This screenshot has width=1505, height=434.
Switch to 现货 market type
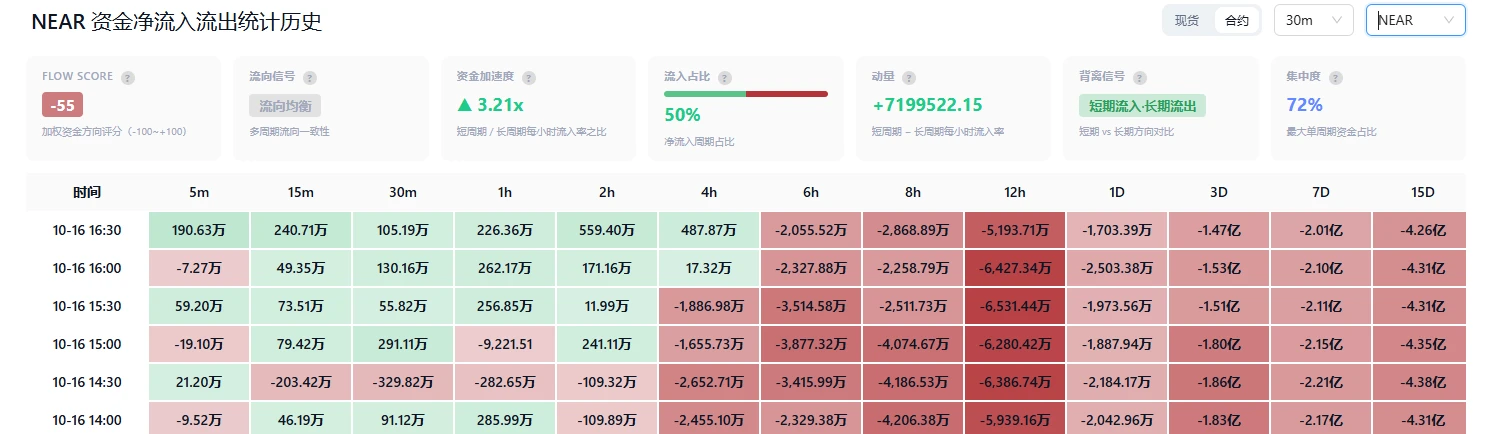click(1187, 20)
